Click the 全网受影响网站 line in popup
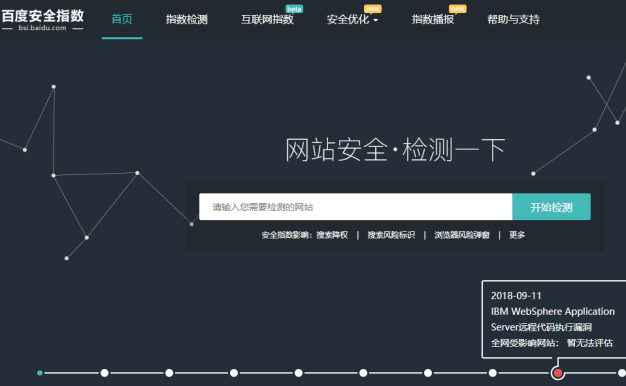The height and width of the screenshot is (386, 626). 552,343
